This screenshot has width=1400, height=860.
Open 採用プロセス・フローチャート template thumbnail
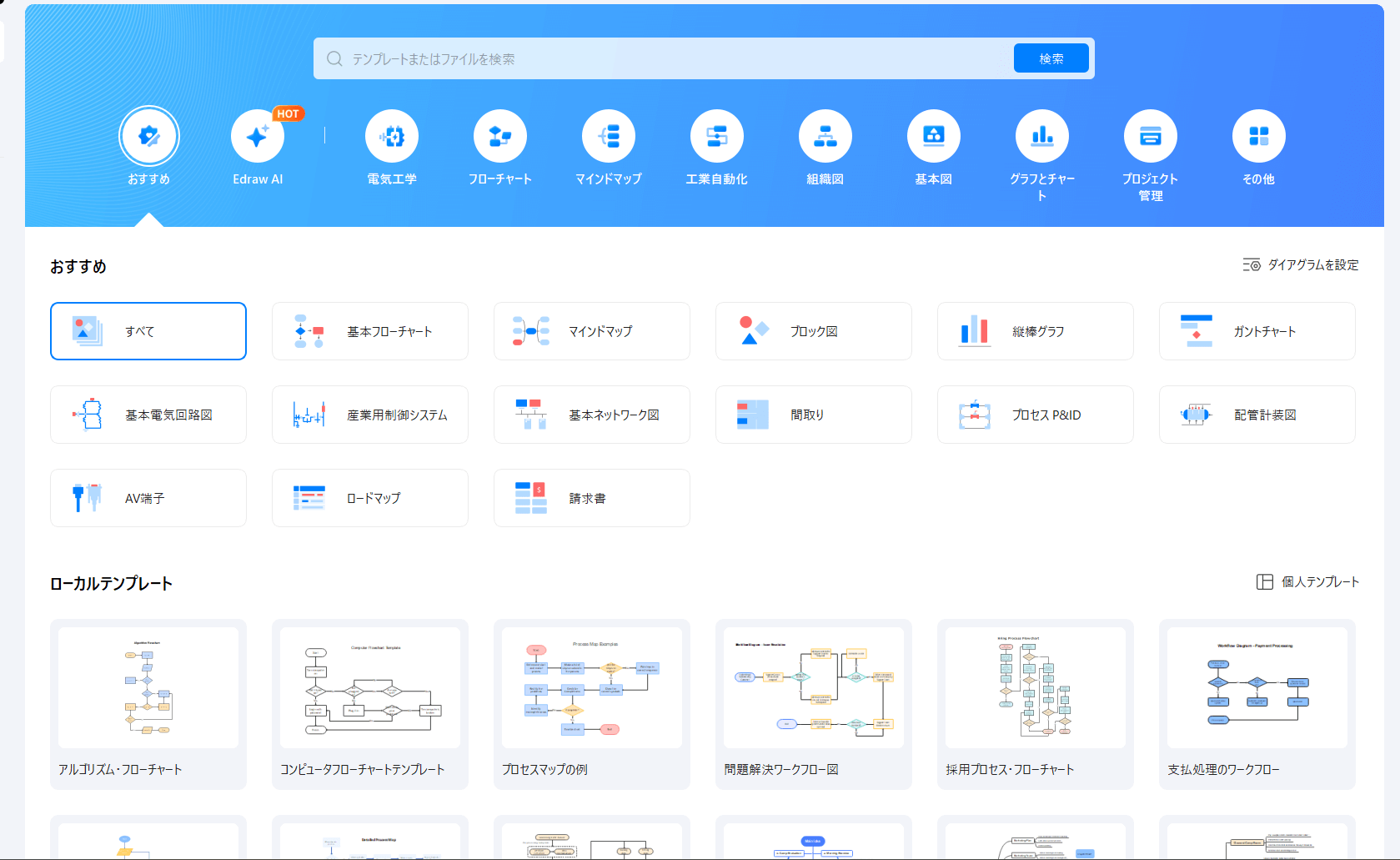click(1036, 687)
